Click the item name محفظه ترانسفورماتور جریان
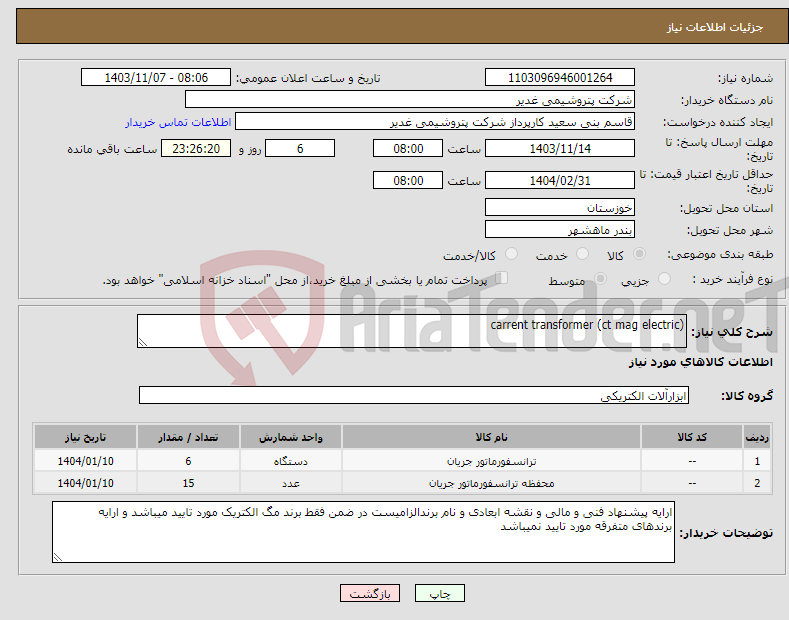This screenshot has height=620, width=789. tap(491, 483)
